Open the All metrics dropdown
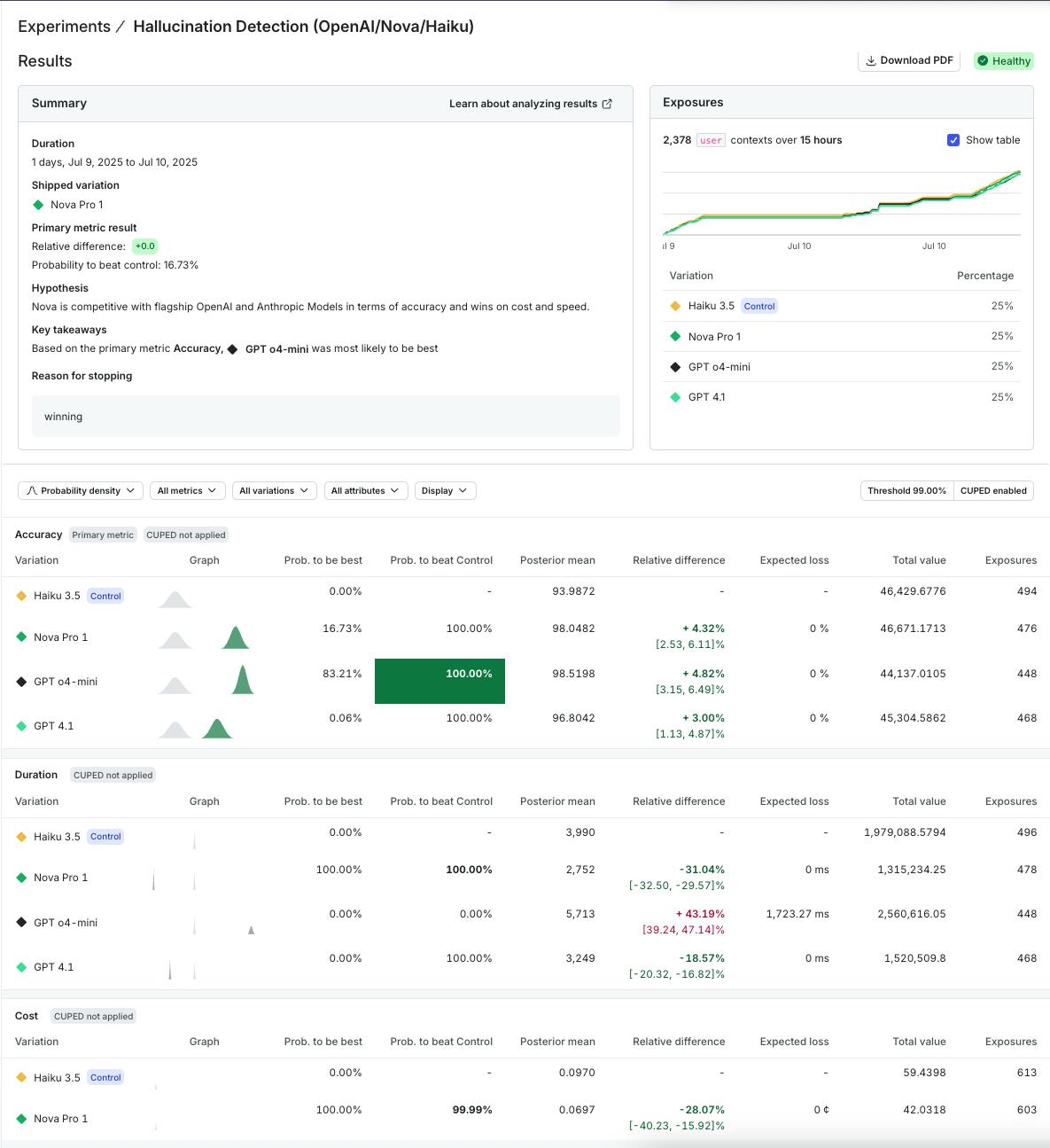This screenshot has height=1148, width=1050. pyautogui.click(x=188, y=490)
